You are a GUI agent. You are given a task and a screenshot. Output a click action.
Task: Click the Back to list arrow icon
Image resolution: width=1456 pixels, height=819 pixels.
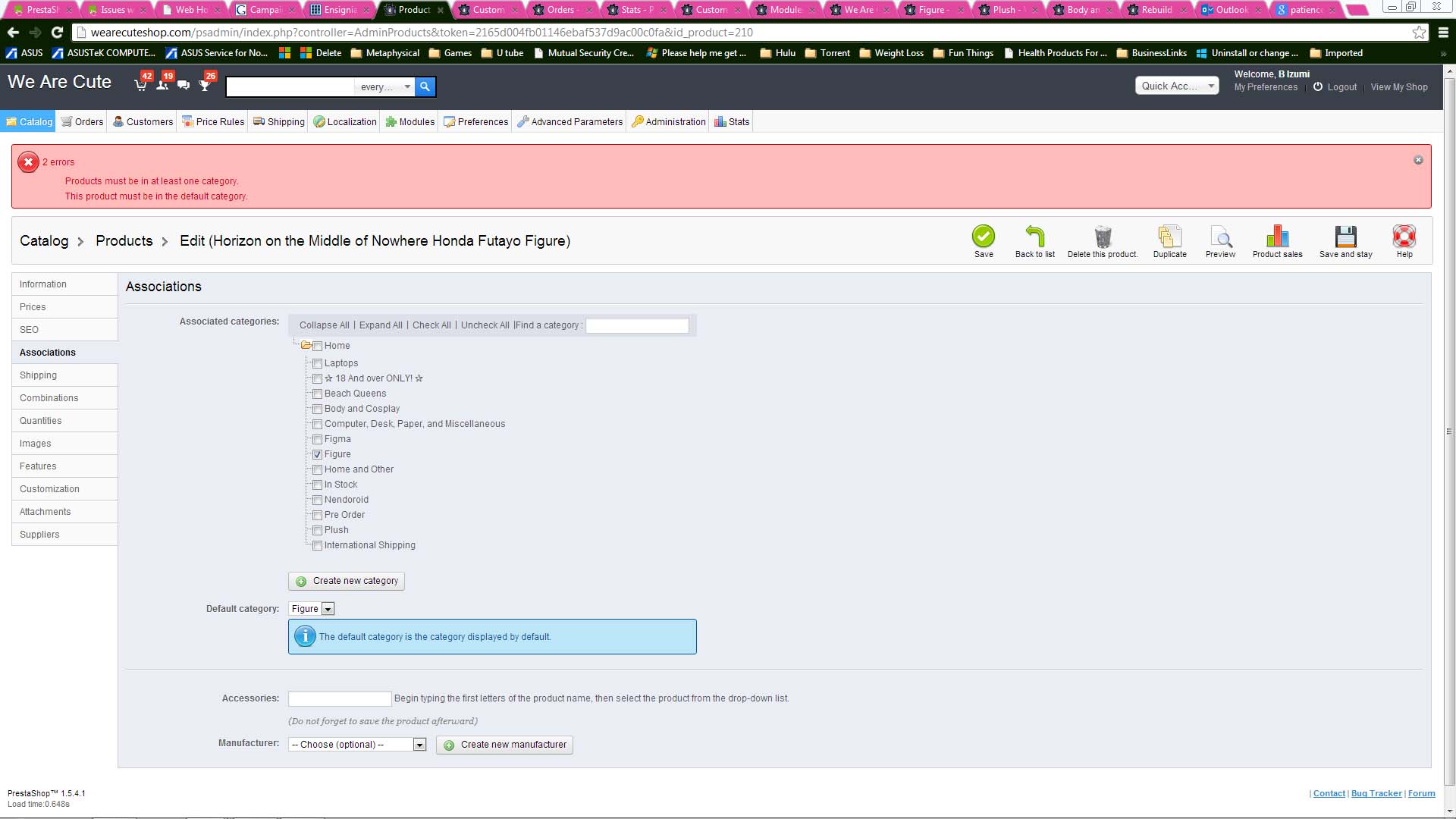tap(1034, 237)
